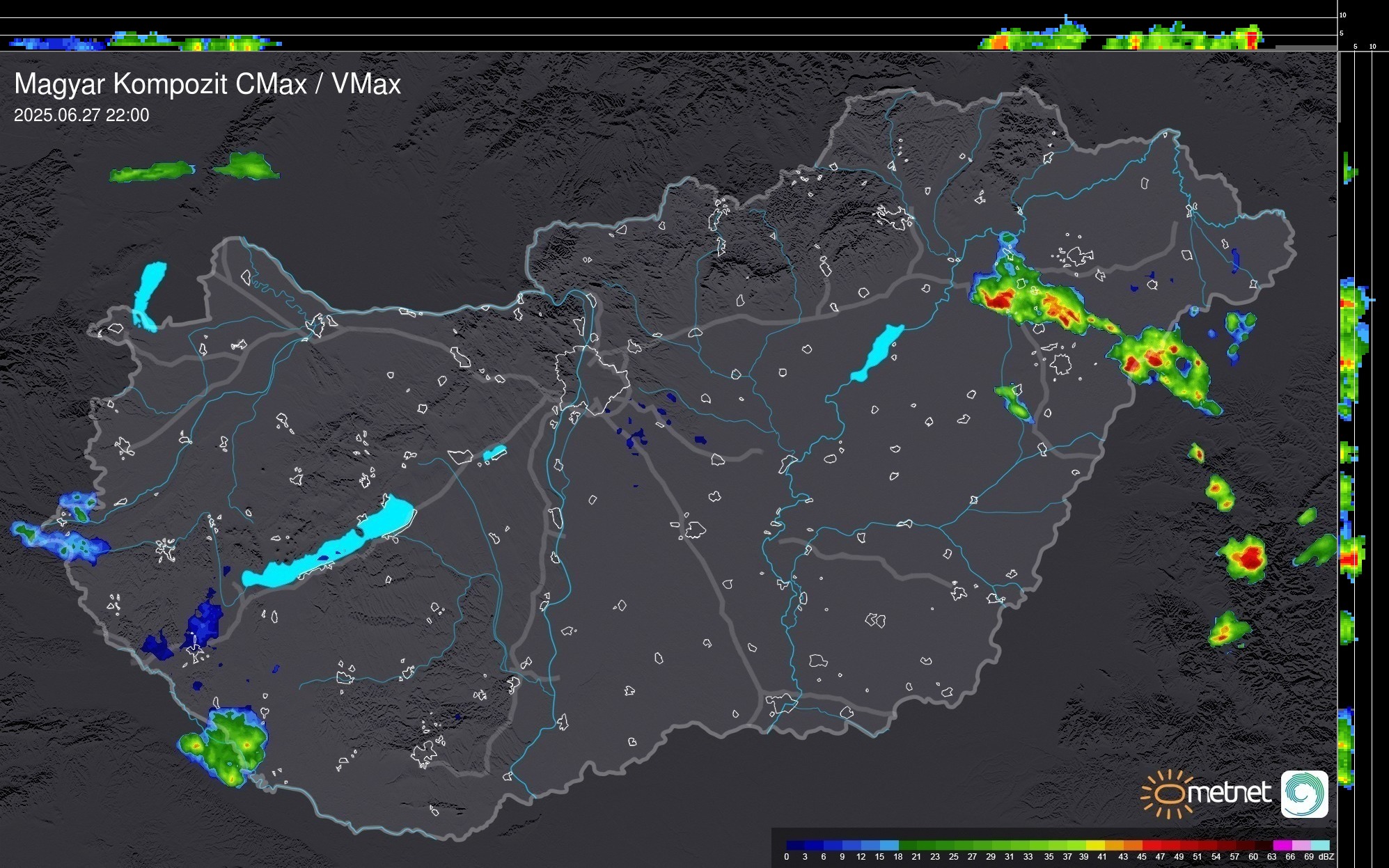1389x868 pixels.
Task: Click the 2025.06.27 22:00 timestamp
Action: click(81, 116)
